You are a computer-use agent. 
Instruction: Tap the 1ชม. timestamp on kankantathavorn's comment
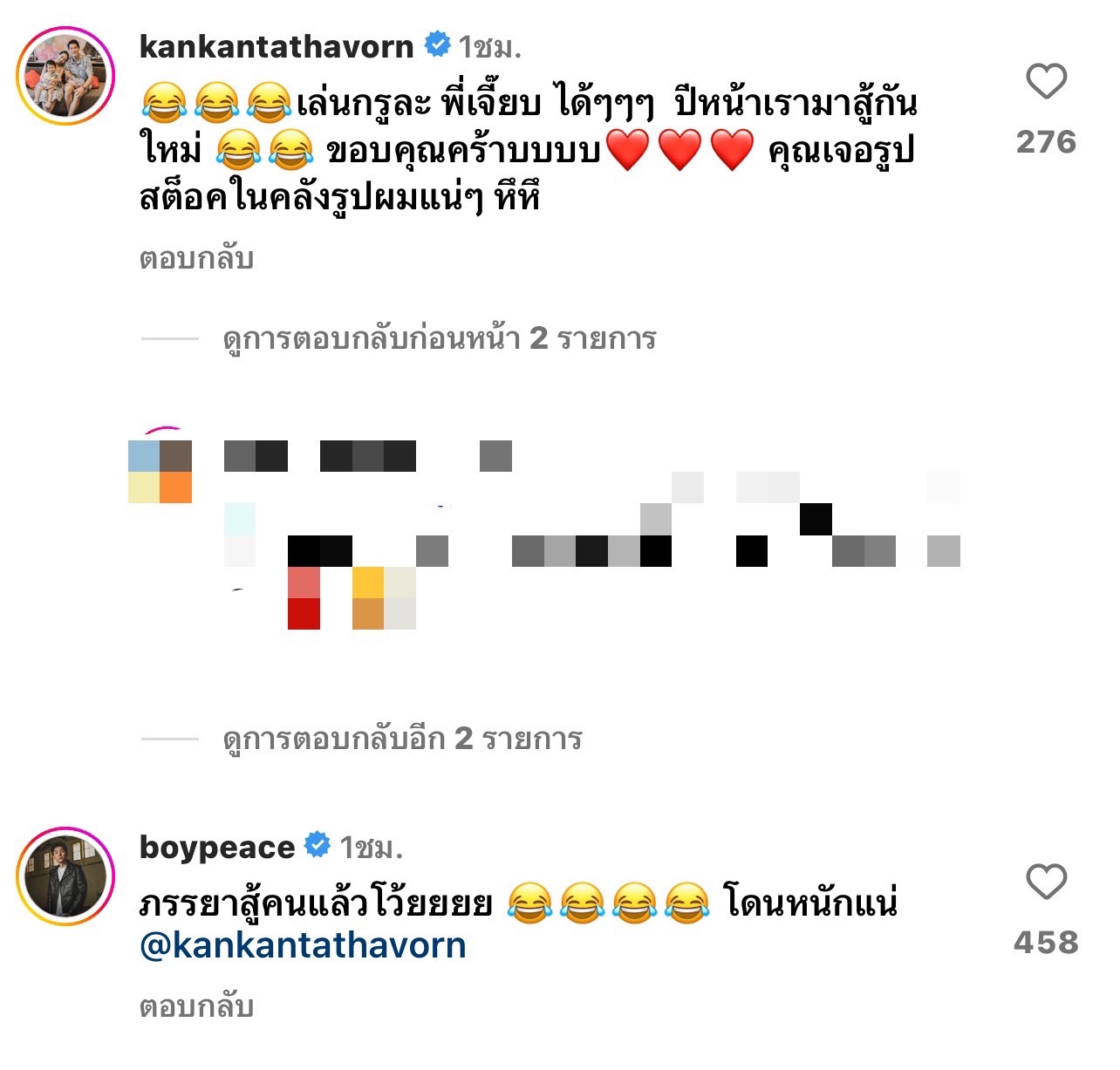(x=490, y=47)
